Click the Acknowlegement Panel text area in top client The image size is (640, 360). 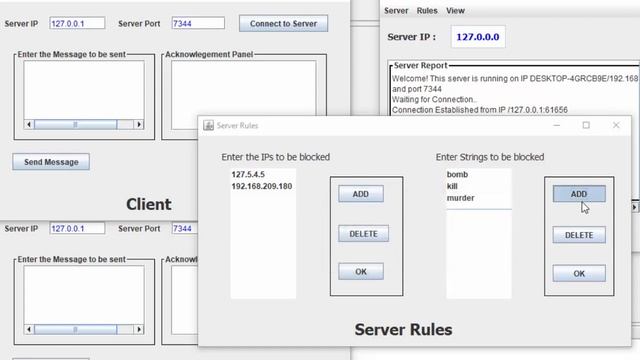click(244, 88)
